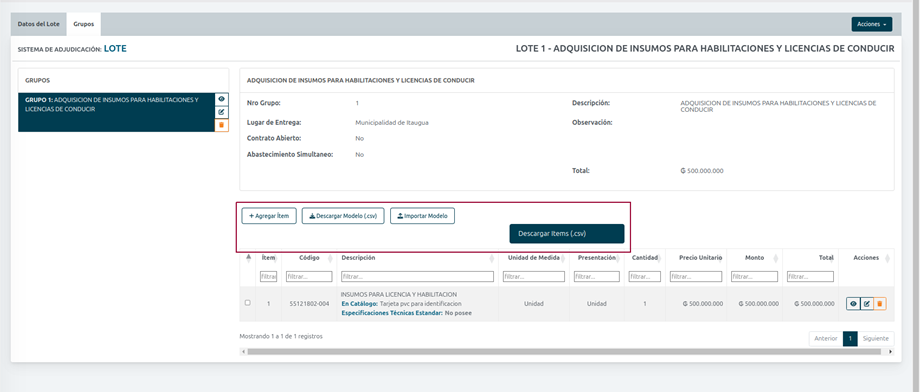Viewport: 920px width, 392px height.
Task: Click Agregar Ítem button
Action: (x=269, y=216)
